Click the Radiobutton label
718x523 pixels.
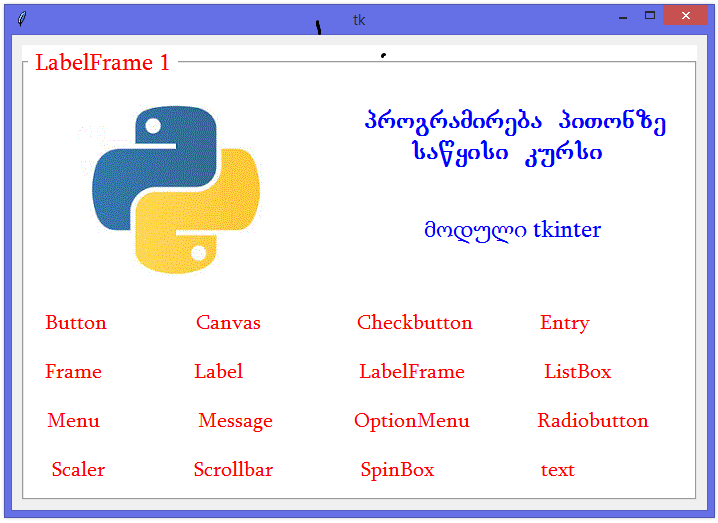pos(593,420)
